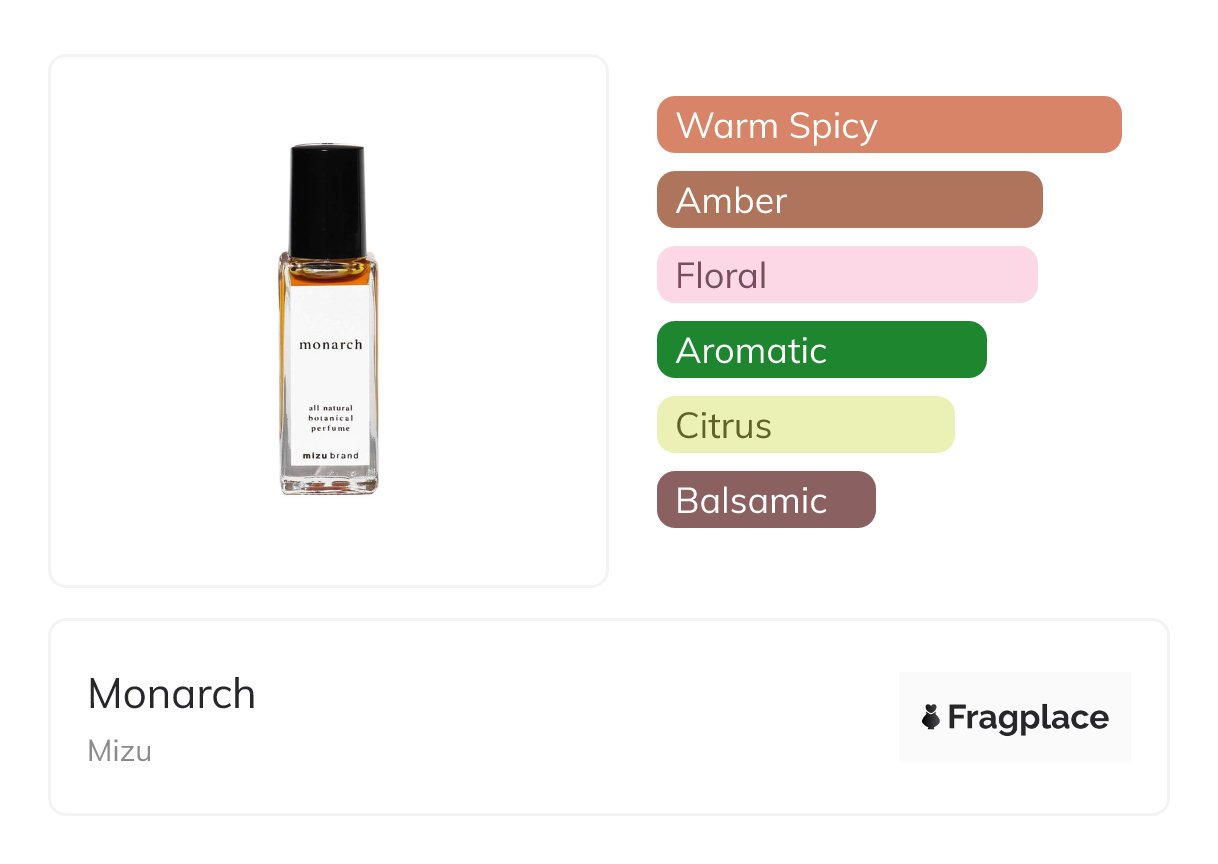This screenshot has width=1218, height=864.
Task: Pick the green Aromatic accord bar
Action: pos(821,350)
